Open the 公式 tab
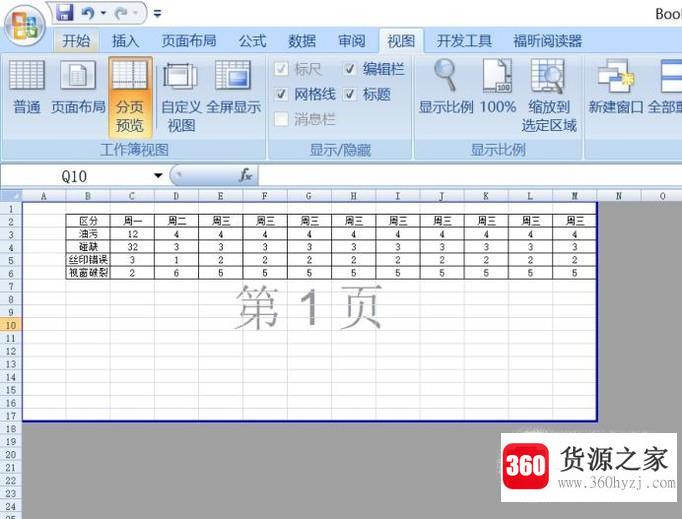This screenshot has width=682, height=519. 252,41
